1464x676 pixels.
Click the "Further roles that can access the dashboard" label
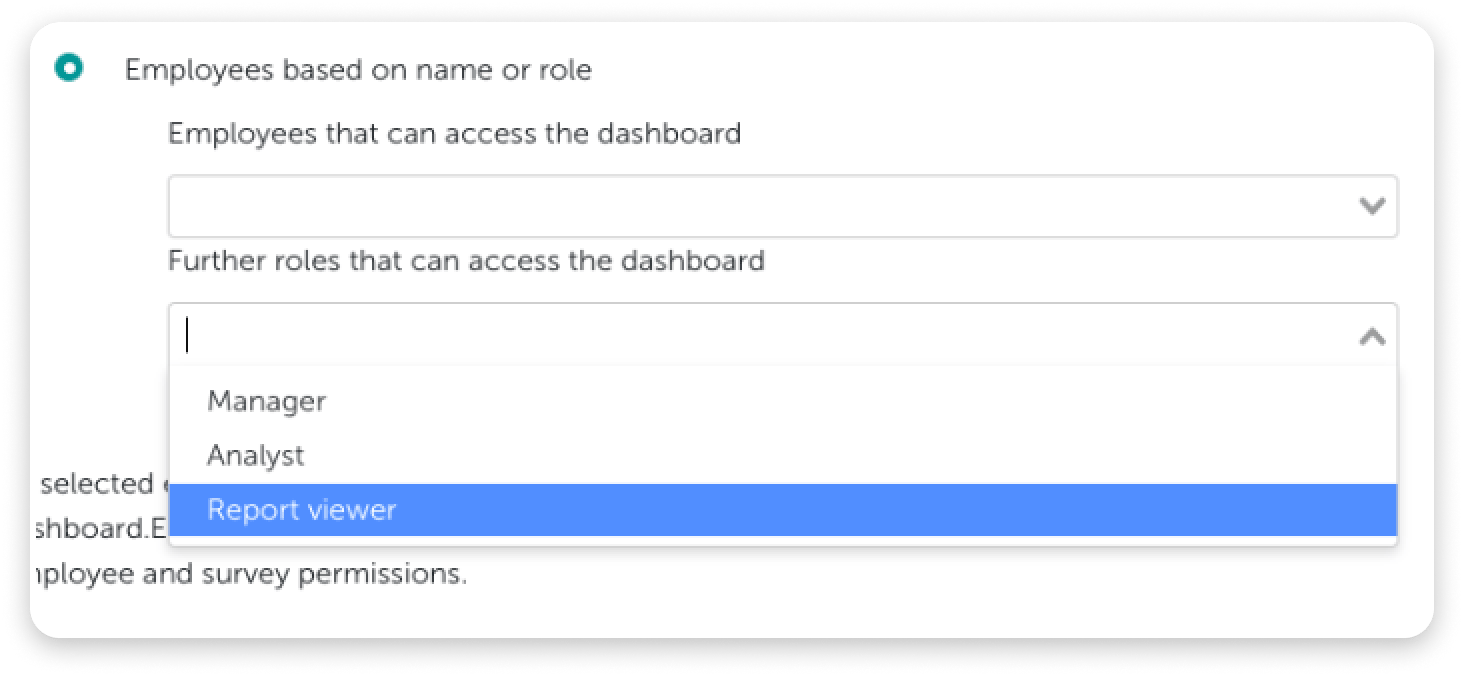pyautogui.click(x=466, y=262)
